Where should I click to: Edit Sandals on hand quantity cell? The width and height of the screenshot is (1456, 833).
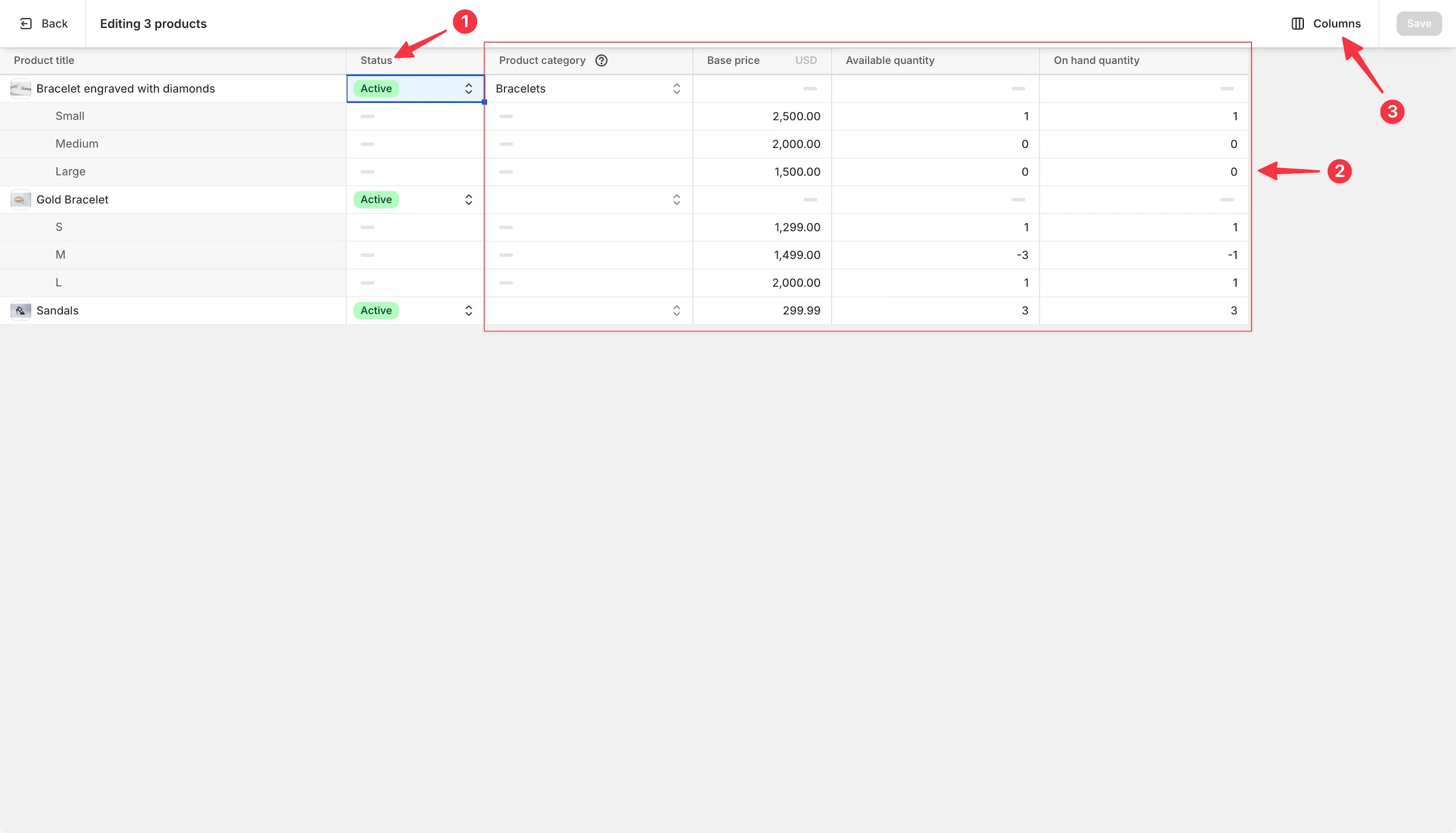[x=1144, y=311]
